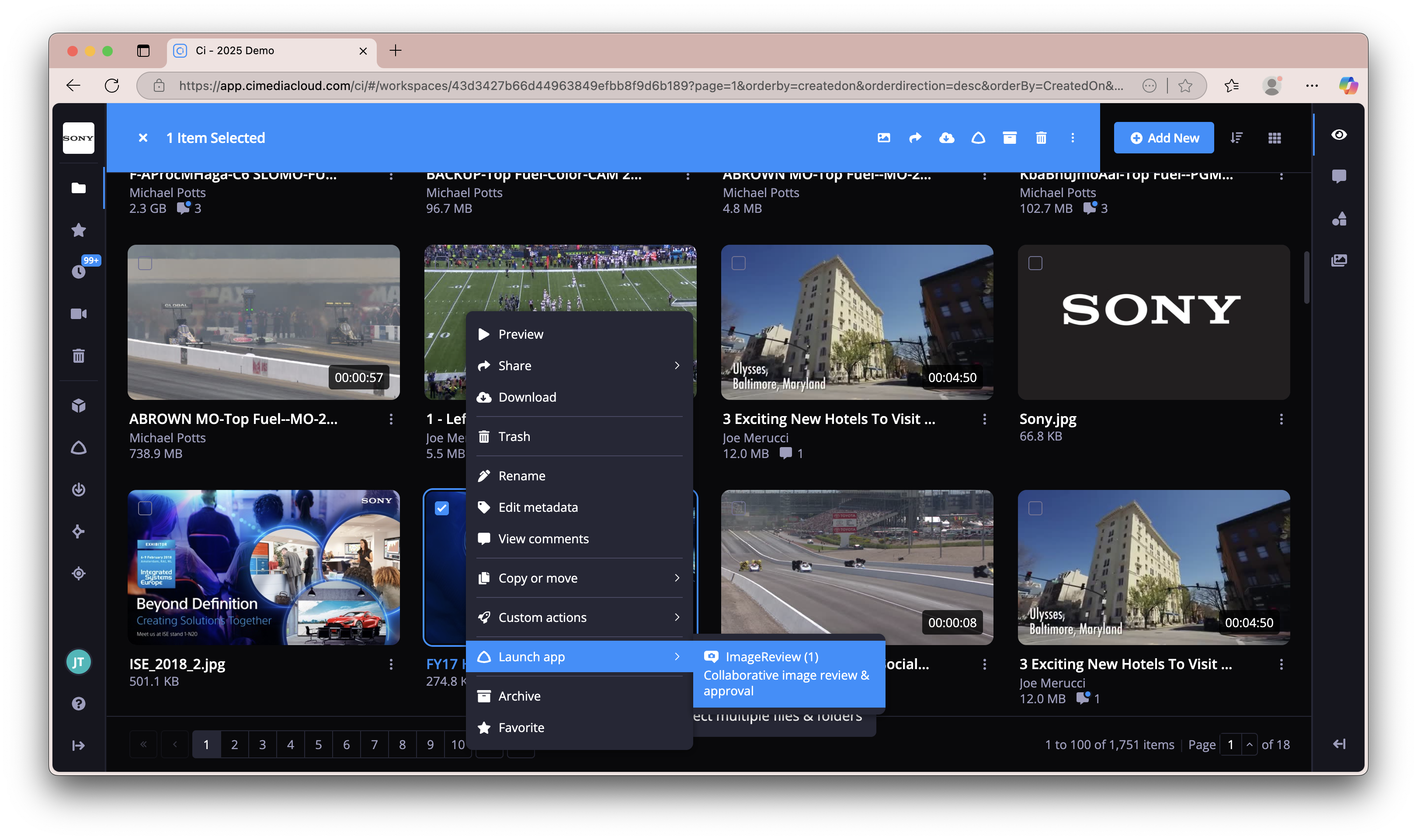Launch the ImageReview (1) app
The width and height of the screenshot is (1417, 840).
tap(789, 673)
